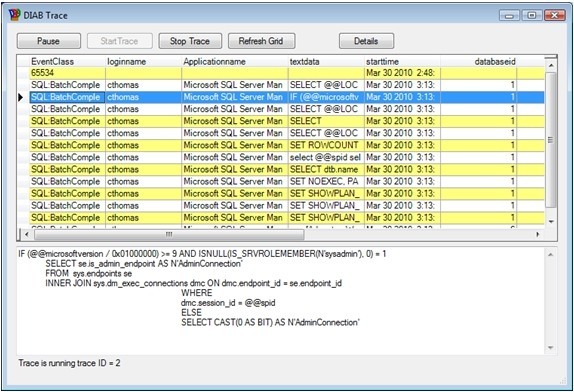Click the 'Trace is running trace ID = 2' status text
The height and width of the screenshot is (392, 574).
click(70, 363)
